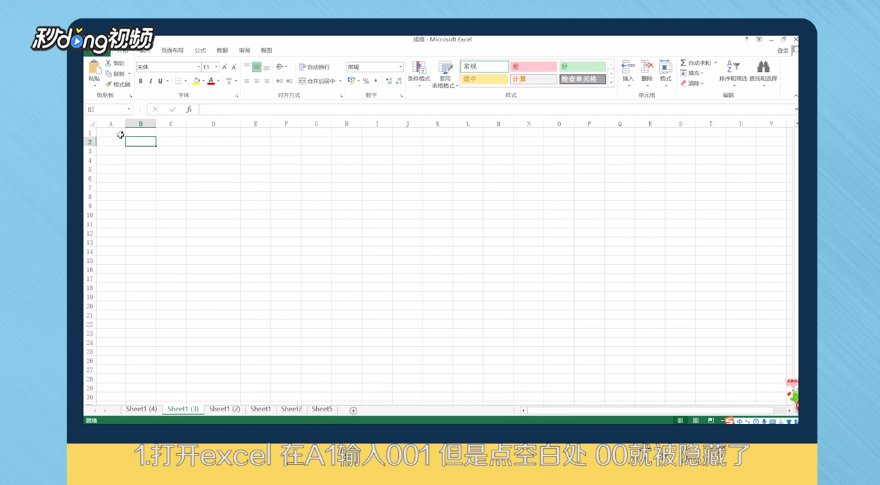Click the Cut scissors icon
Screen dimensions: 880x485
click(108, 63)
